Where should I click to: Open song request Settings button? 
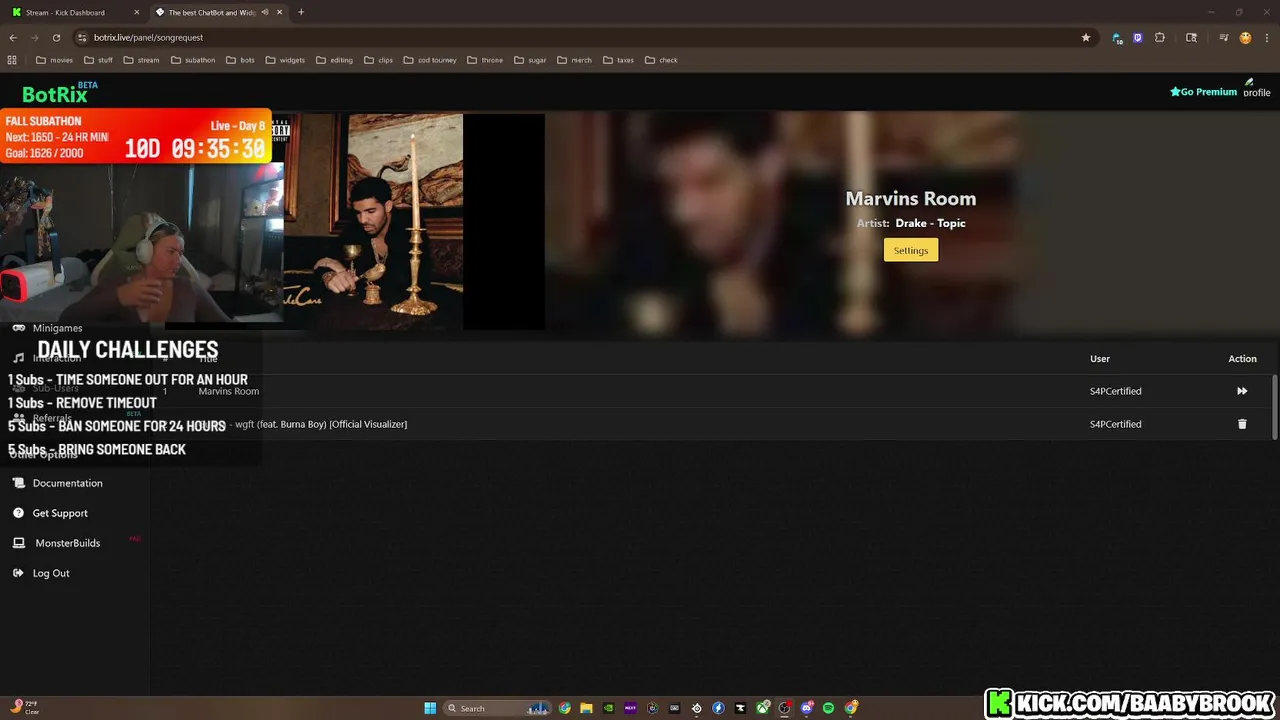(910, 250)
